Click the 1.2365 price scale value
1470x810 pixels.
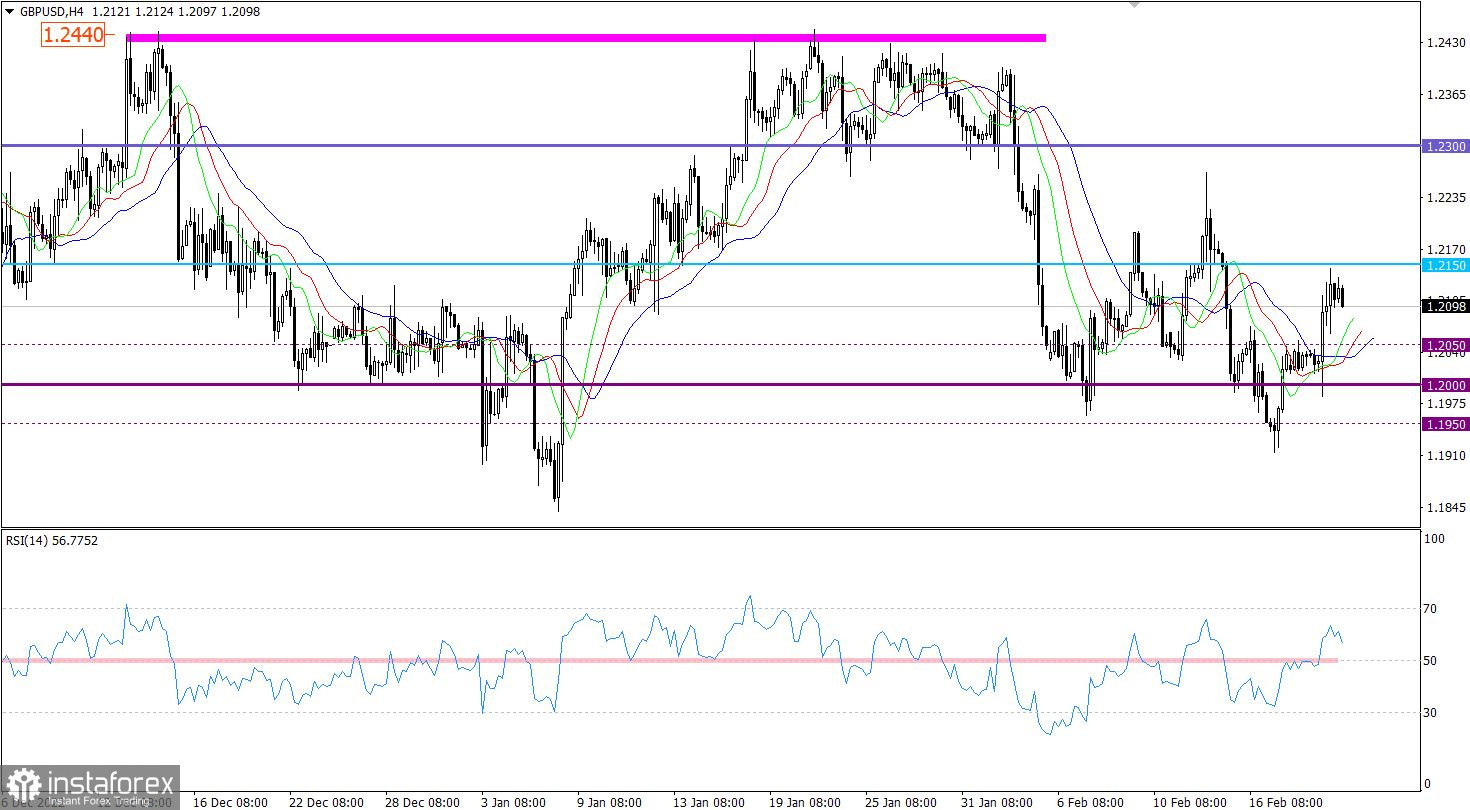click(1447, 94)
